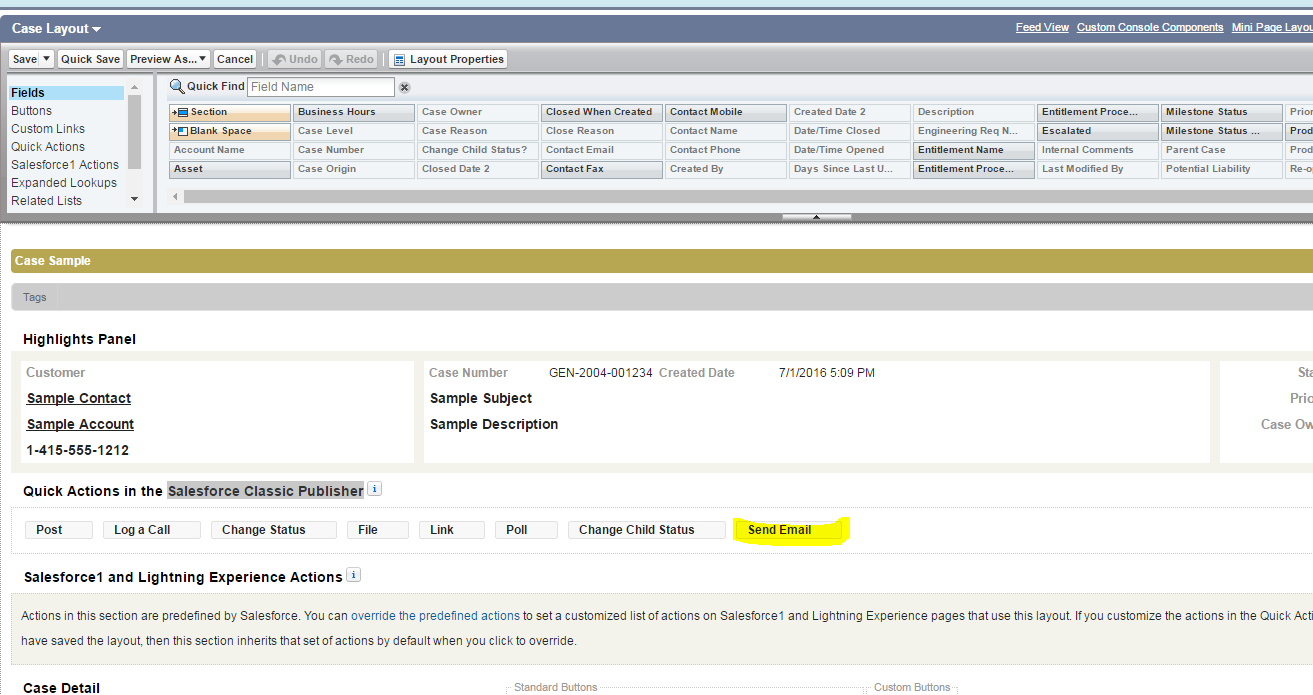Select the Blank Space palette element
Screen dimensions: 1313x695
coord(229,131)
